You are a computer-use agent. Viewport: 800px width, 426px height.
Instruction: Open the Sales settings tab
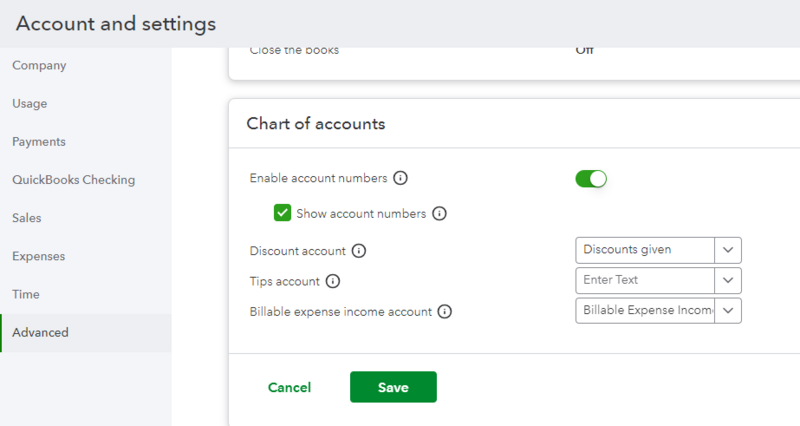[x=27, y=218]
